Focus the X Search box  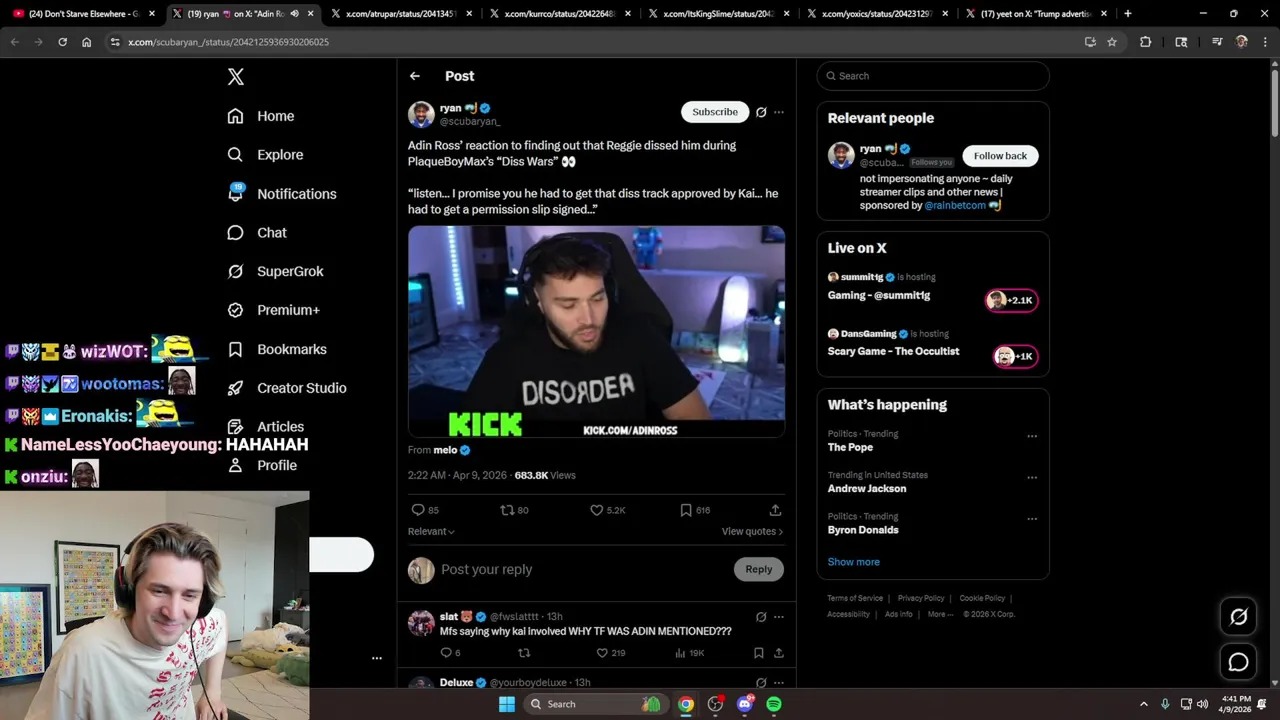[933, 76]
